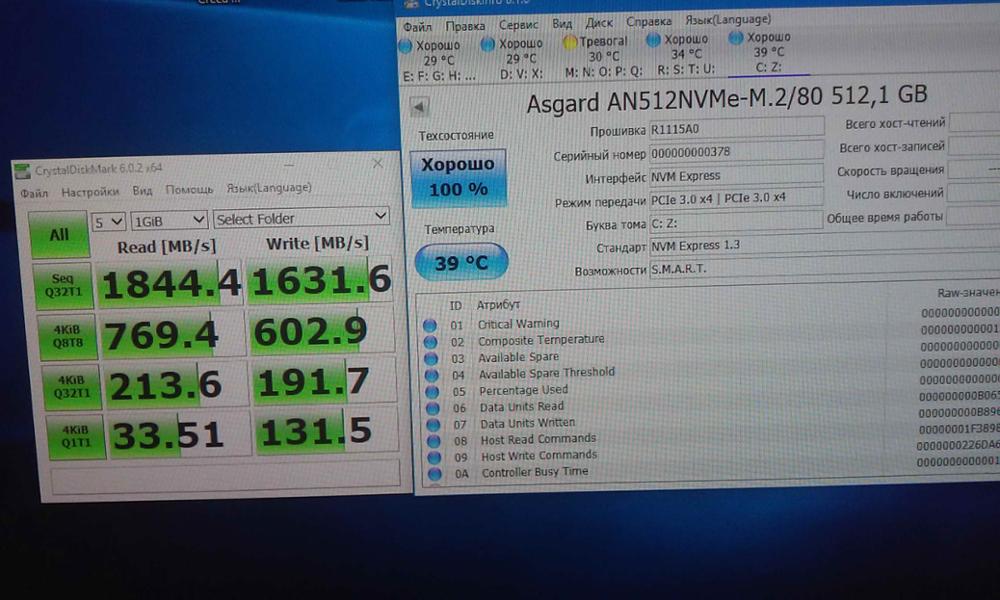Viewport: 1000px width, 600px height.
Task: Open Вид menu in CrystalDiskMark
Action: pos(142,191)
